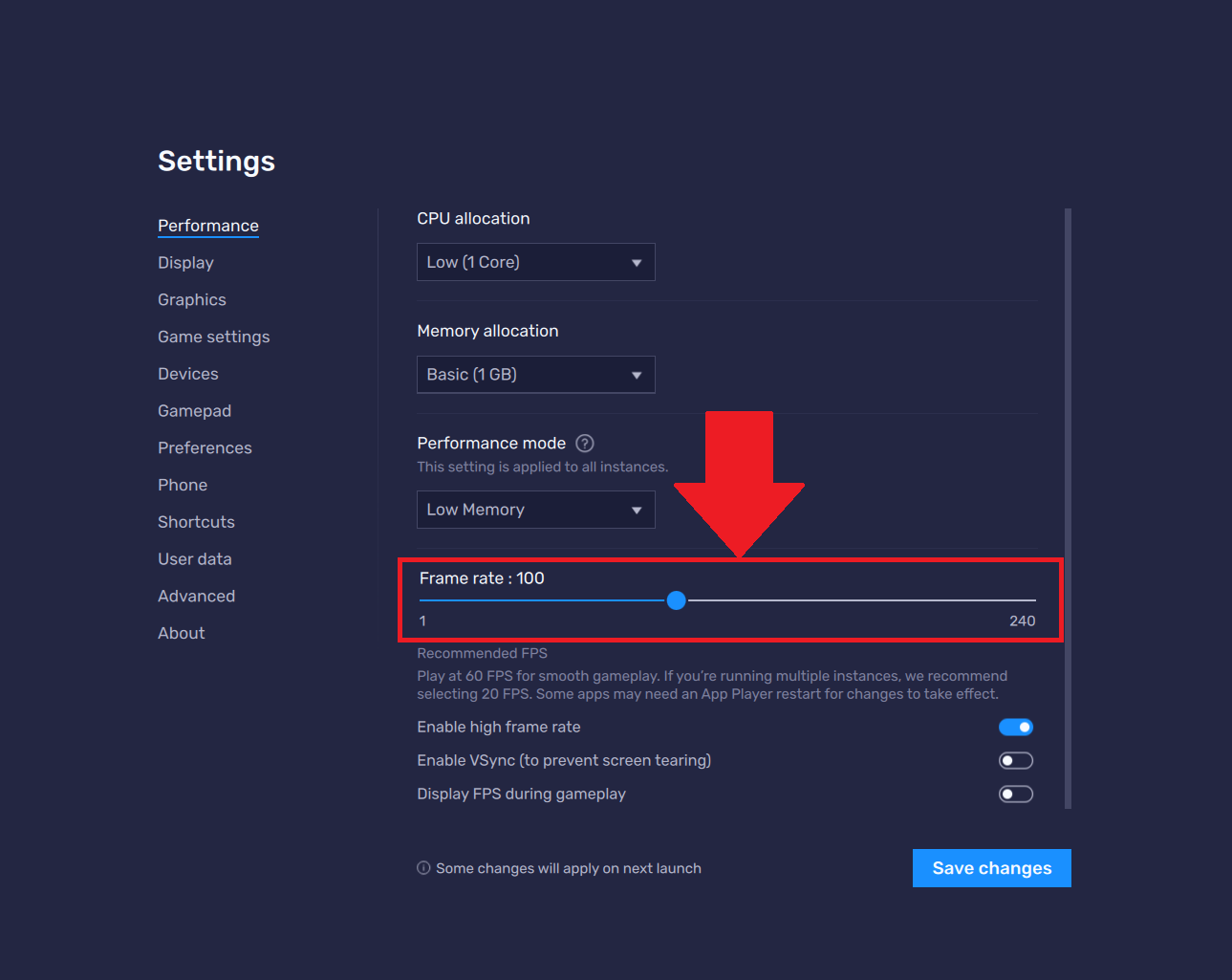Viewport: 1232px width, 980px height.
Task: Click the 'Some changes will apply on next launch' text
Action: pos(569,868)
